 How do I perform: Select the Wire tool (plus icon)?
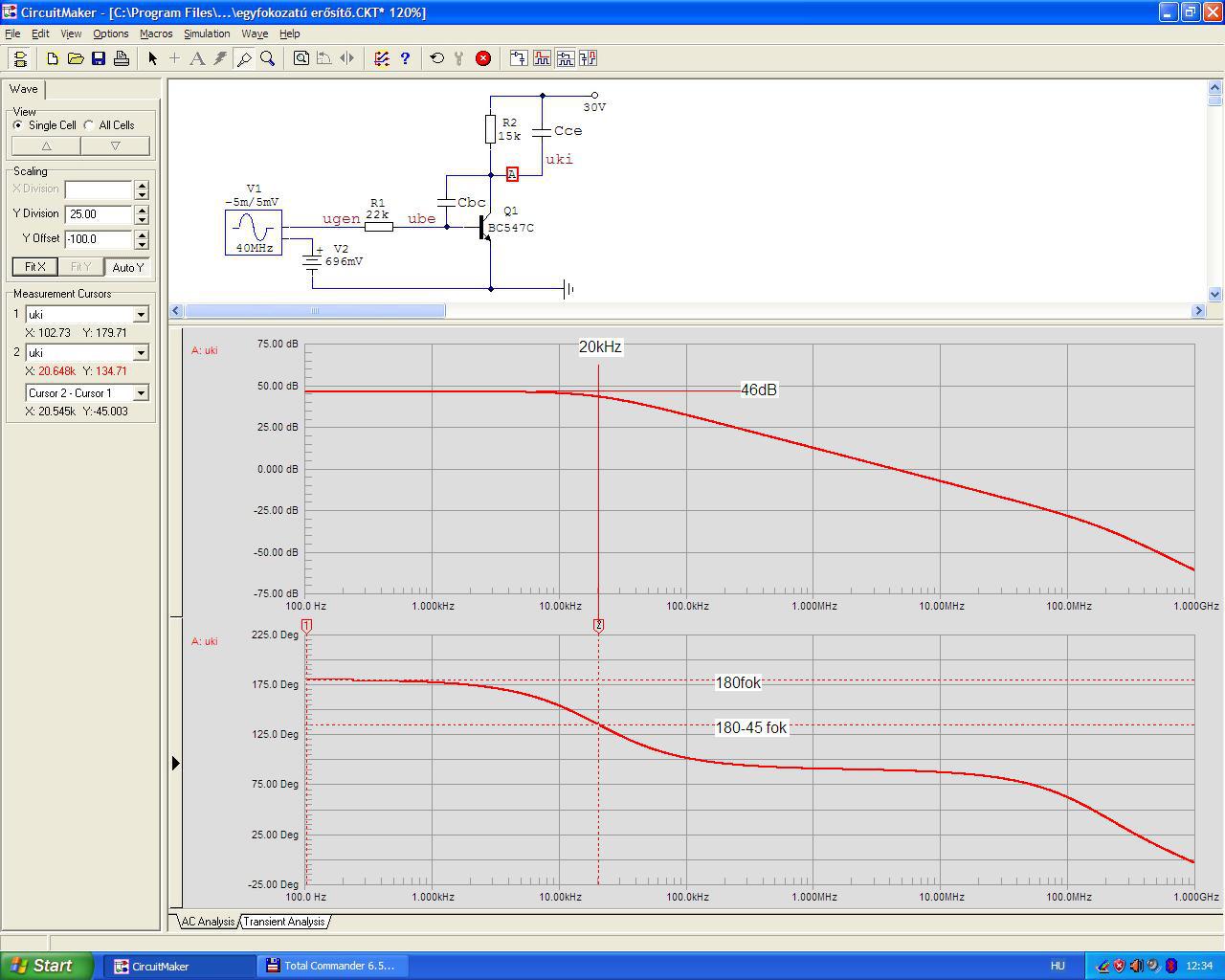(x=174, y=58)
